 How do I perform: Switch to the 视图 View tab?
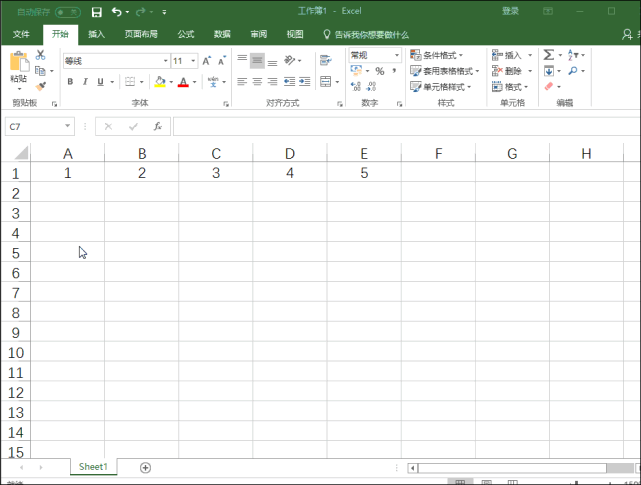point(295,34)
